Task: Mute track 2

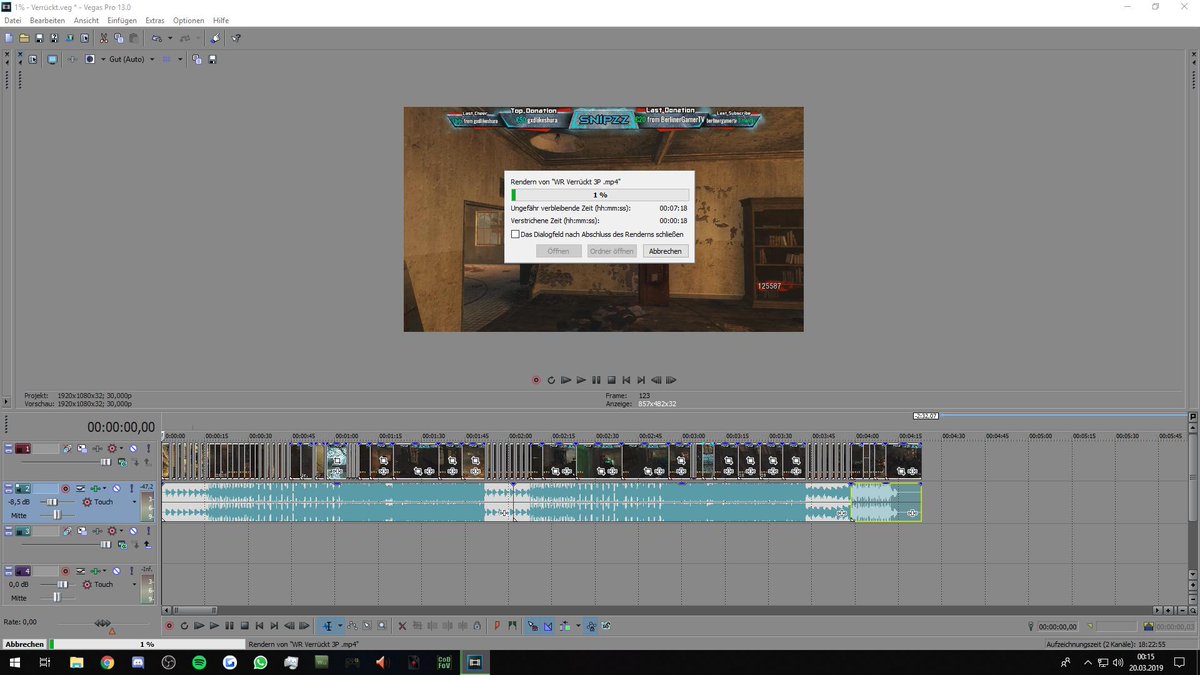Action: pos(116,489)
